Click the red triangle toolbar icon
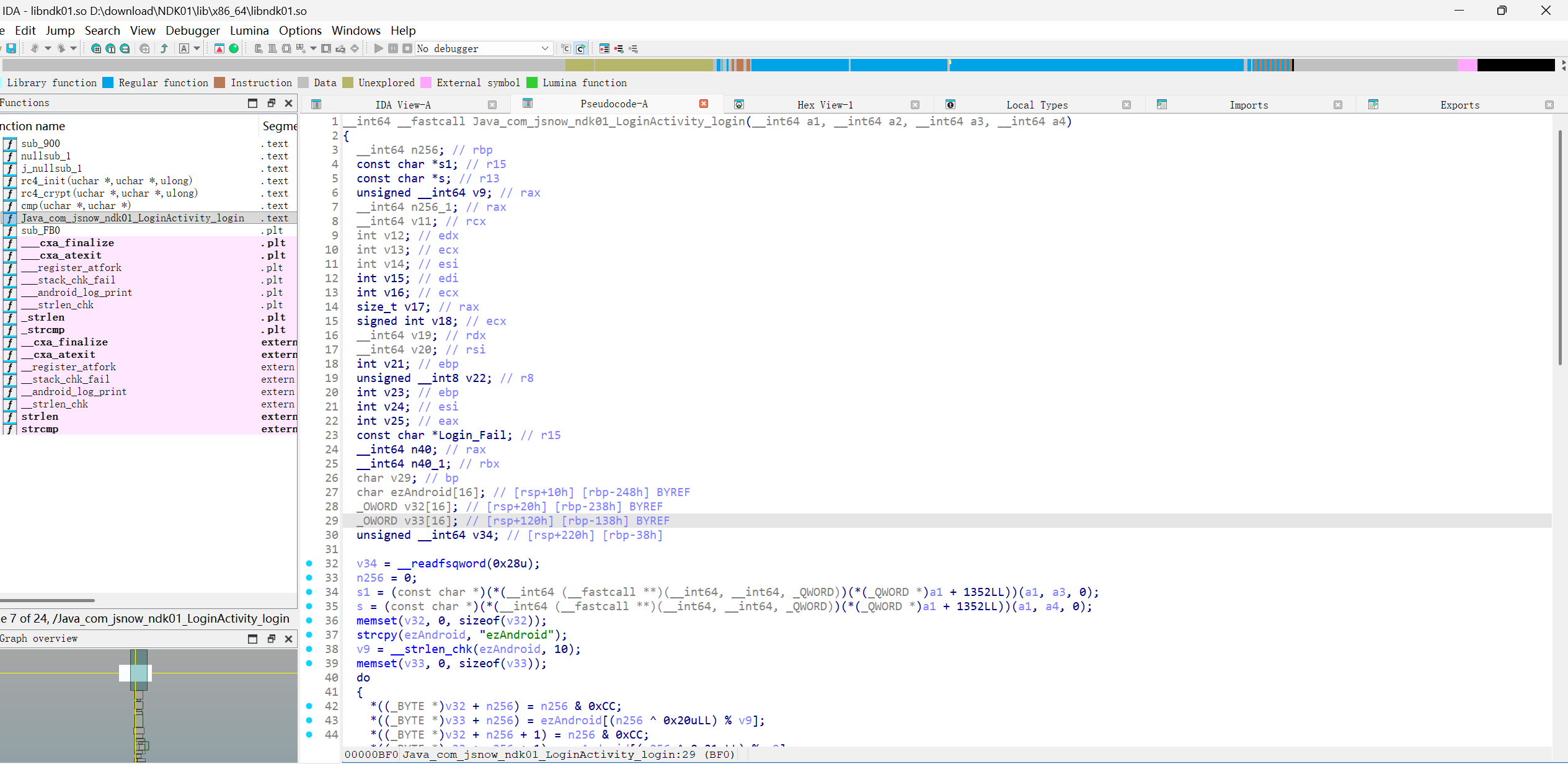Image resolution: width=1568 pixels, height=764 pixels. (x=219, y=48)
